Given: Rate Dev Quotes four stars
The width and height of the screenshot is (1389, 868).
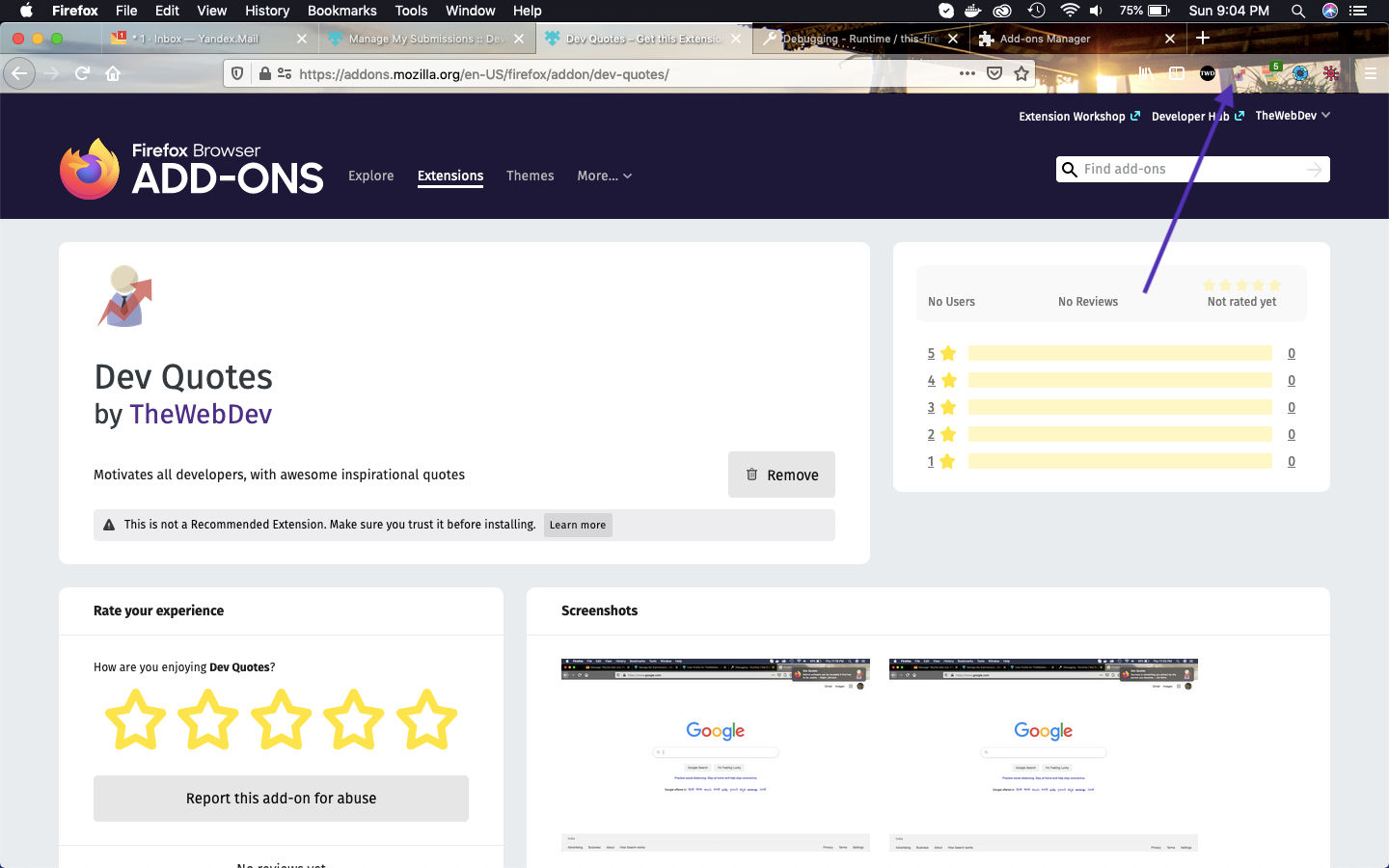Looking at the screenshot, I should tap(354, 719).
